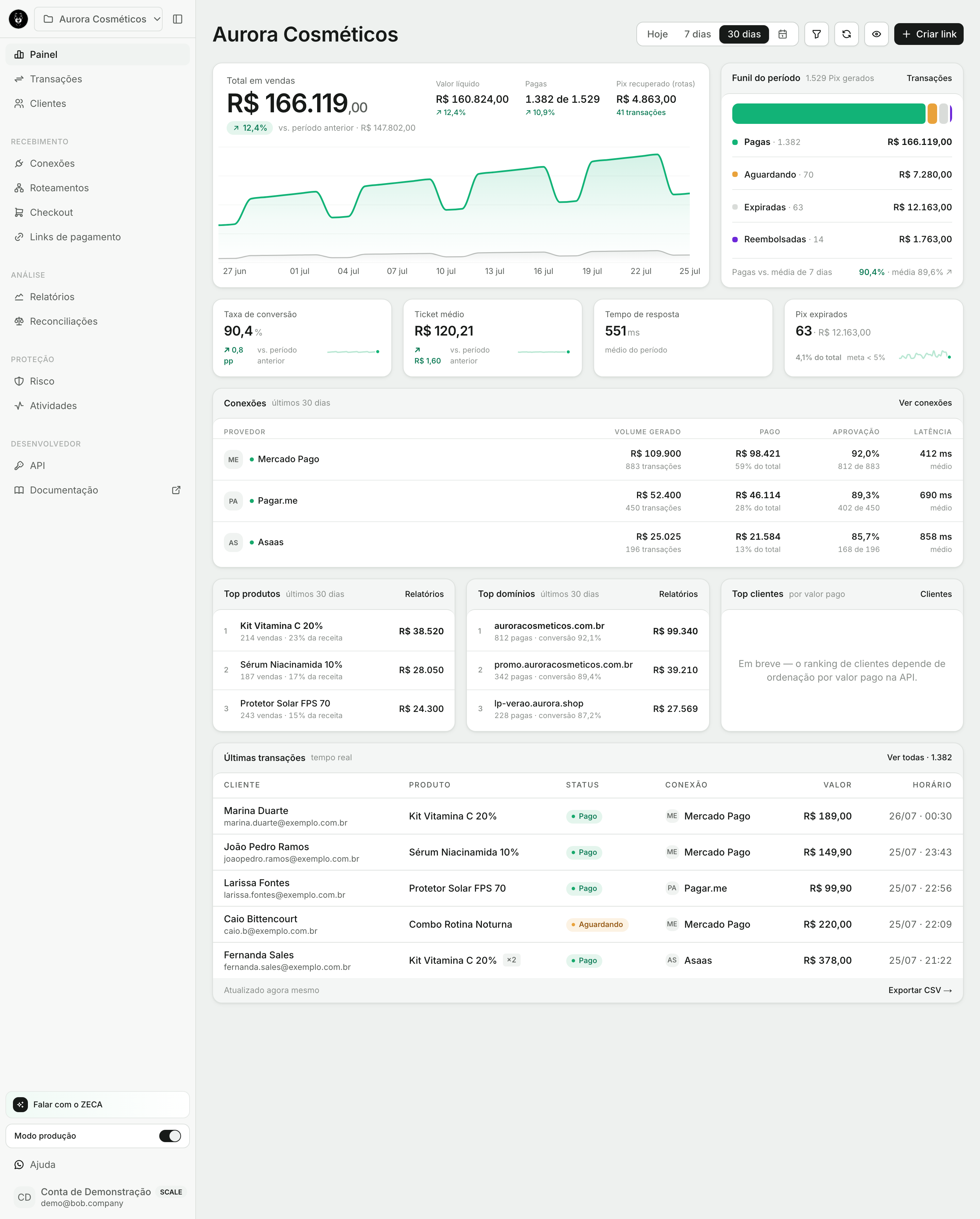Open Marina Duarte transaction row
980x1219 pixels.
tap(588, 816)
